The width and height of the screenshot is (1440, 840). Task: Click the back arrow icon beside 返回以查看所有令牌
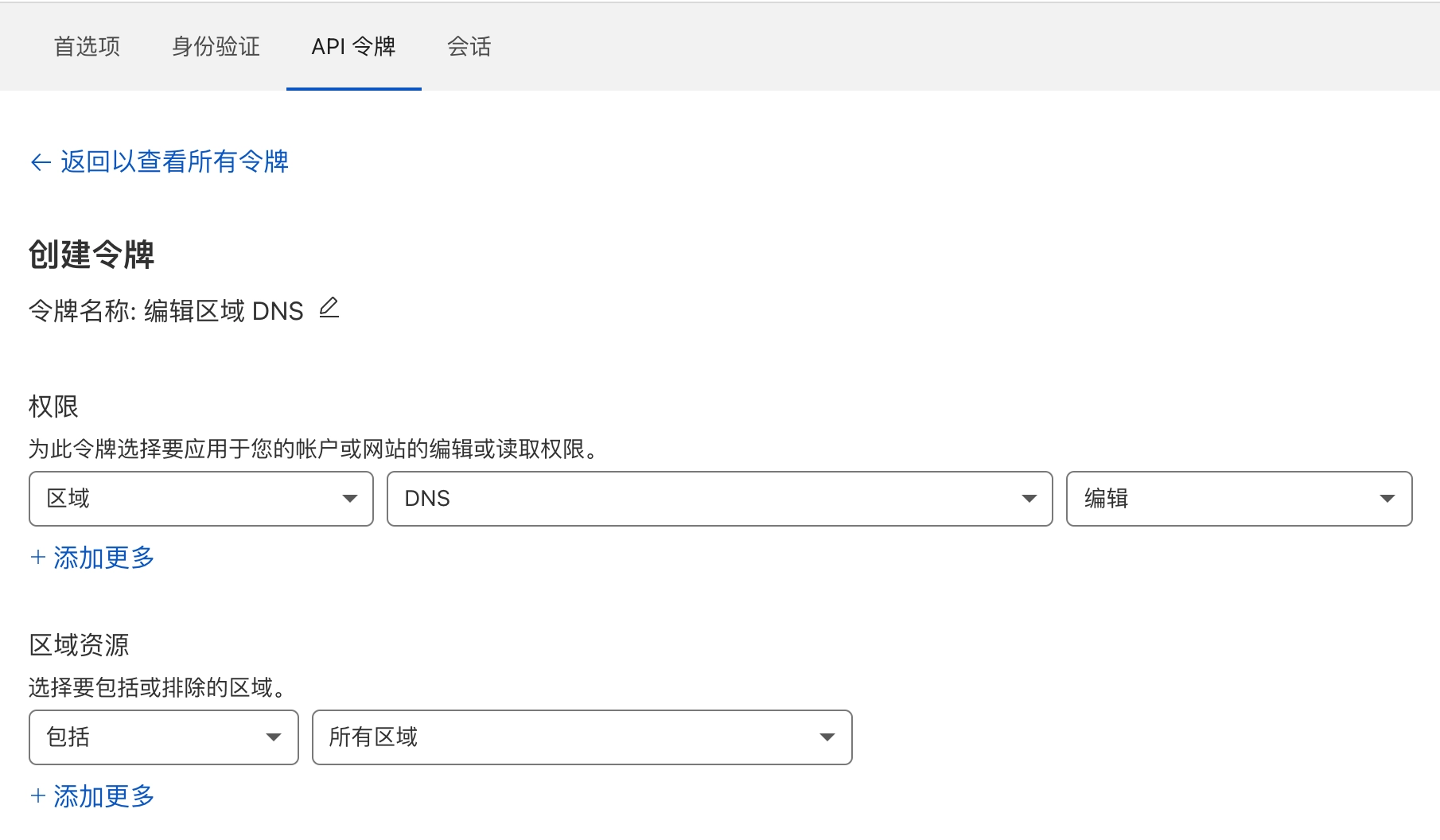tap(41, 162)
